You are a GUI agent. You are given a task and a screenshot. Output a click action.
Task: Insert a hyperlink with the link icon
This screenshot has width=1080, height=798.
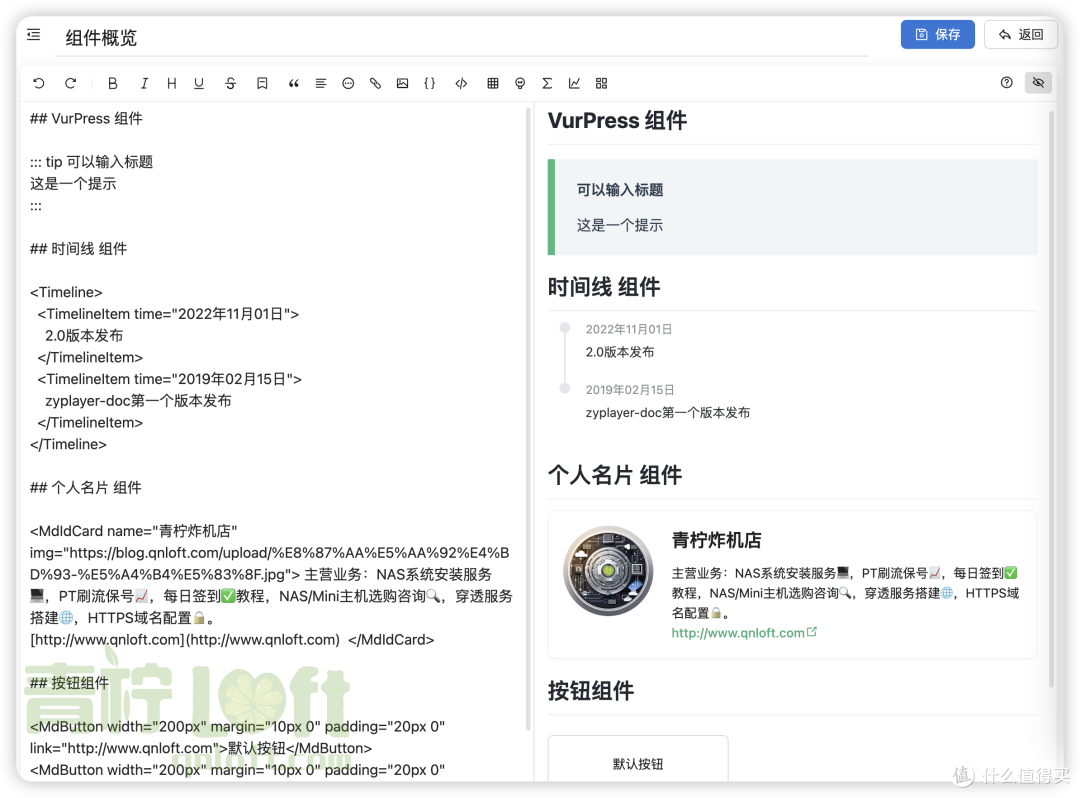[375, 83]
